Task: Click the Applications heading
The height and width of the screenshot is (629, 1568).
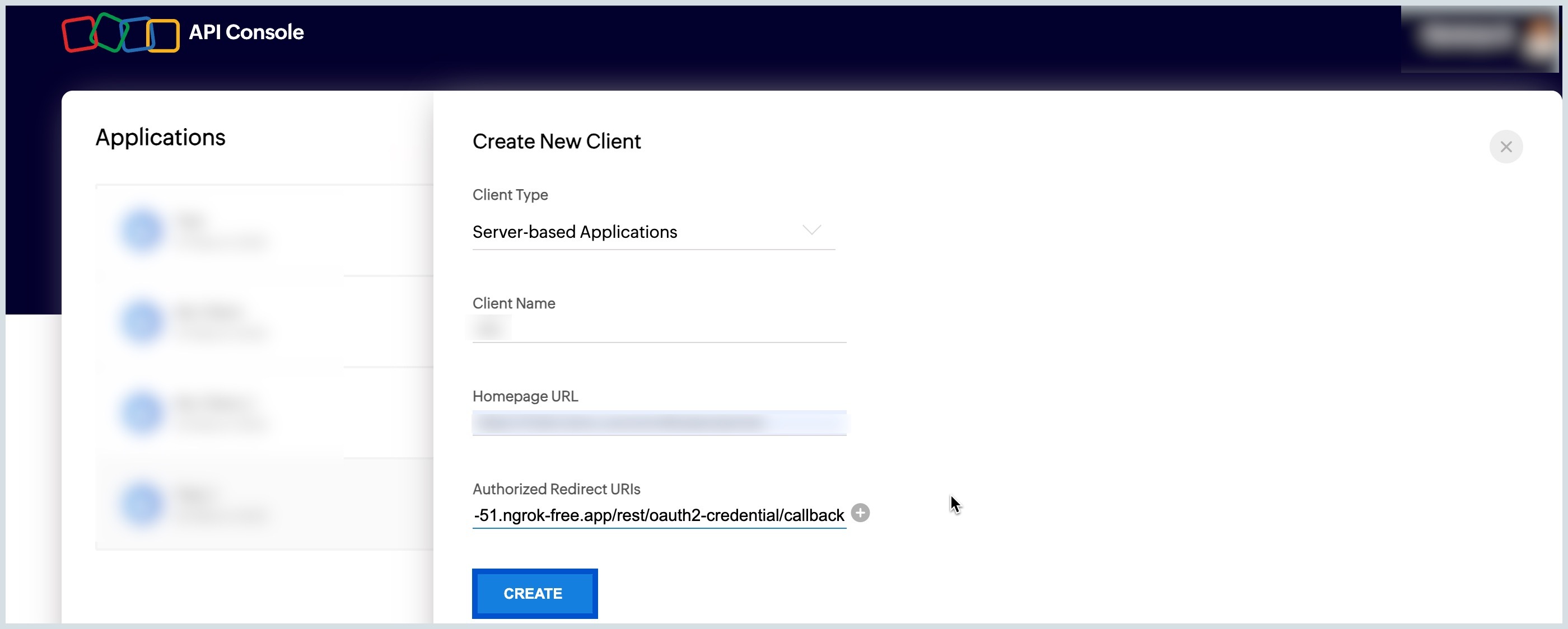Action: click(160, 138)
